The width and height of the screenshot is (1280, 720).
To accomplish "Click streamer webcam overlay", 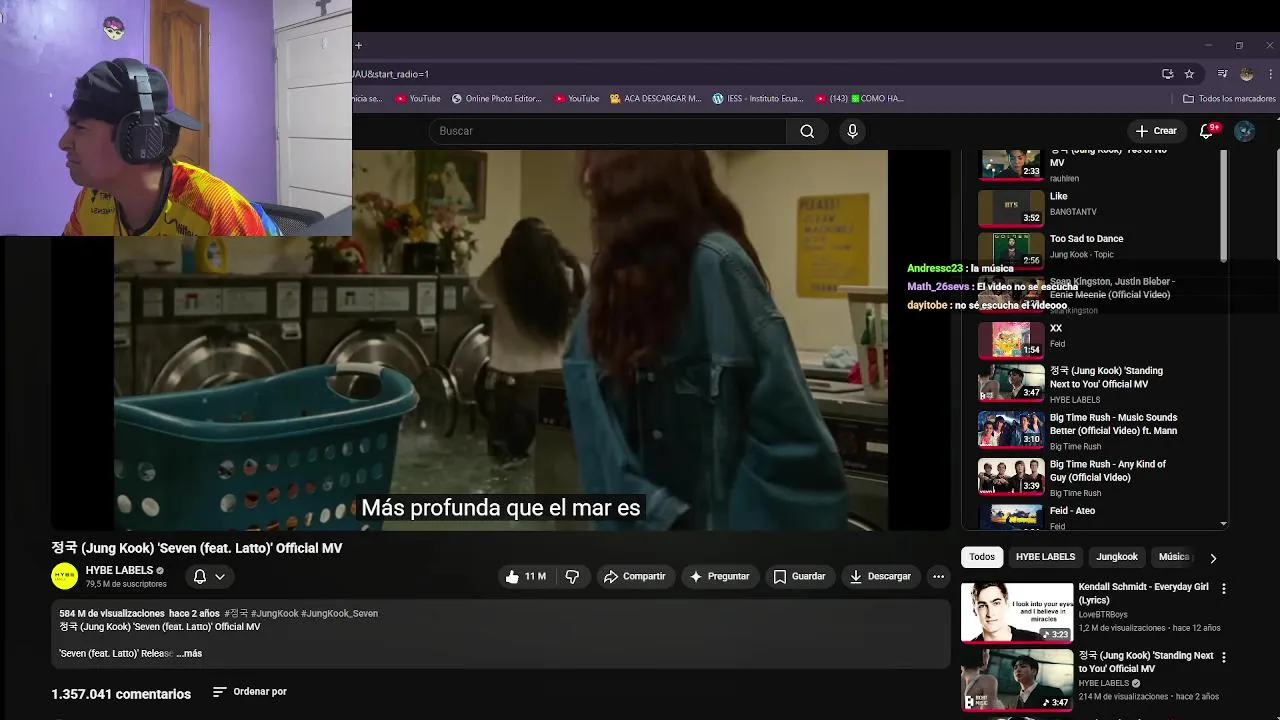I will (176, 118).
